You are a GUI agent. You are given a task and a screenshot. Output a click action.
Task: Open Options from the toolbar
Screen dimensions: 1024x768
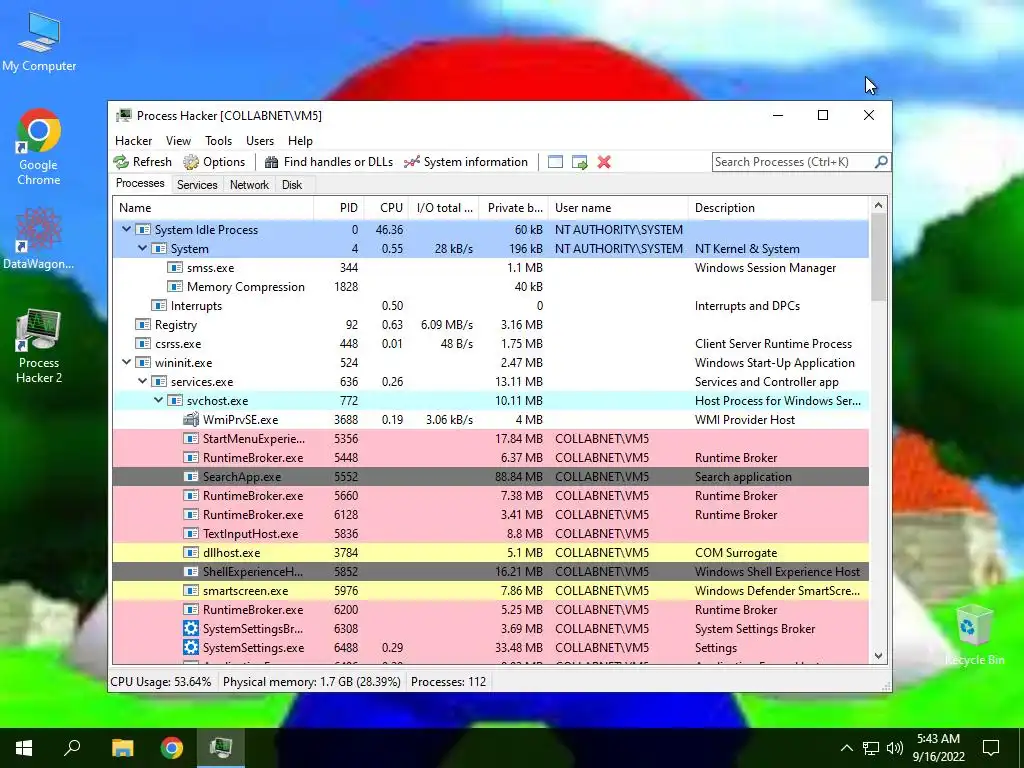[214, 162]
